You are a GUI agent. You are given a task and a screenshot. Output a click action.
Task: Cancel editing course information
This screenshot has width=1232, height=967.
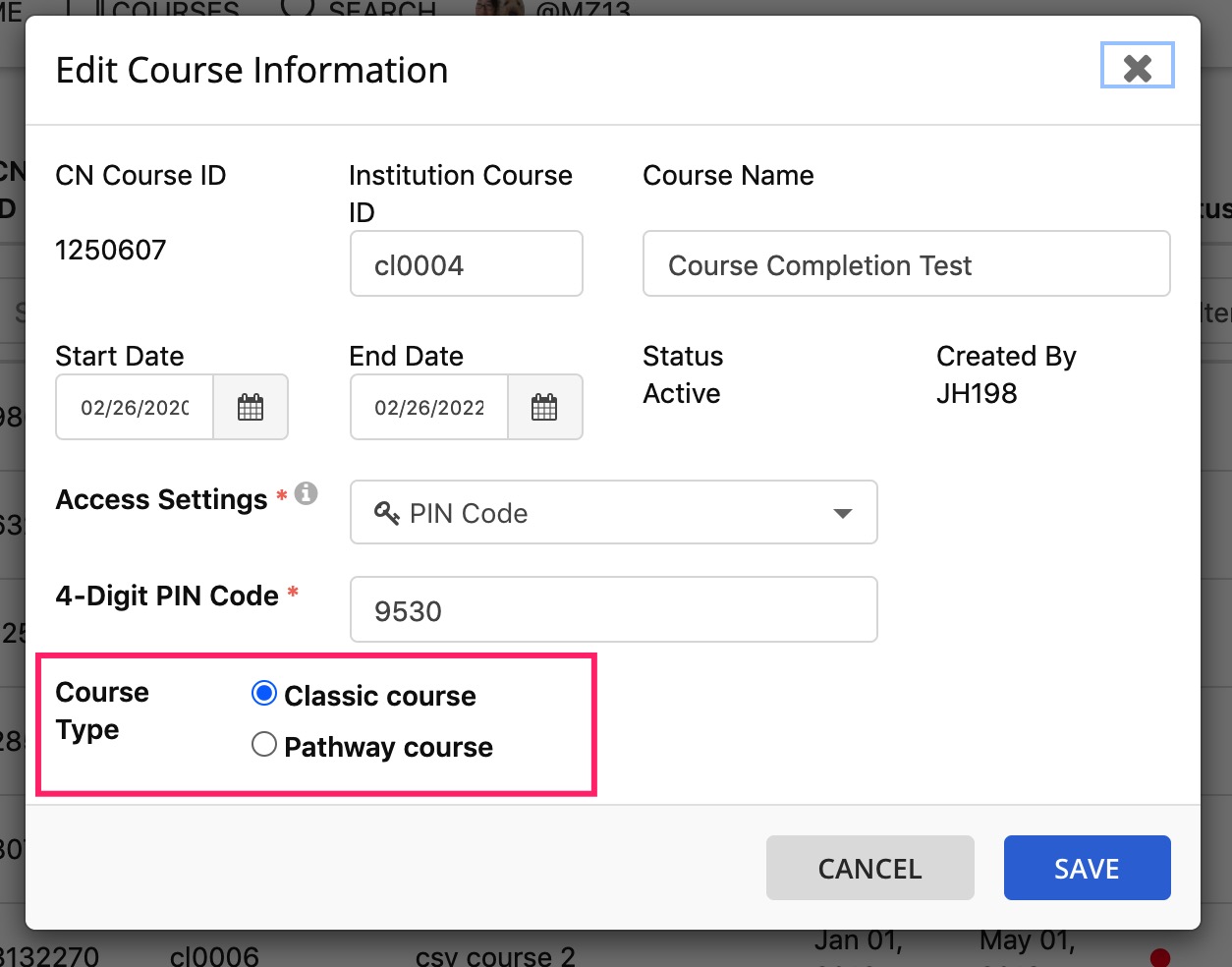[869, 868]
